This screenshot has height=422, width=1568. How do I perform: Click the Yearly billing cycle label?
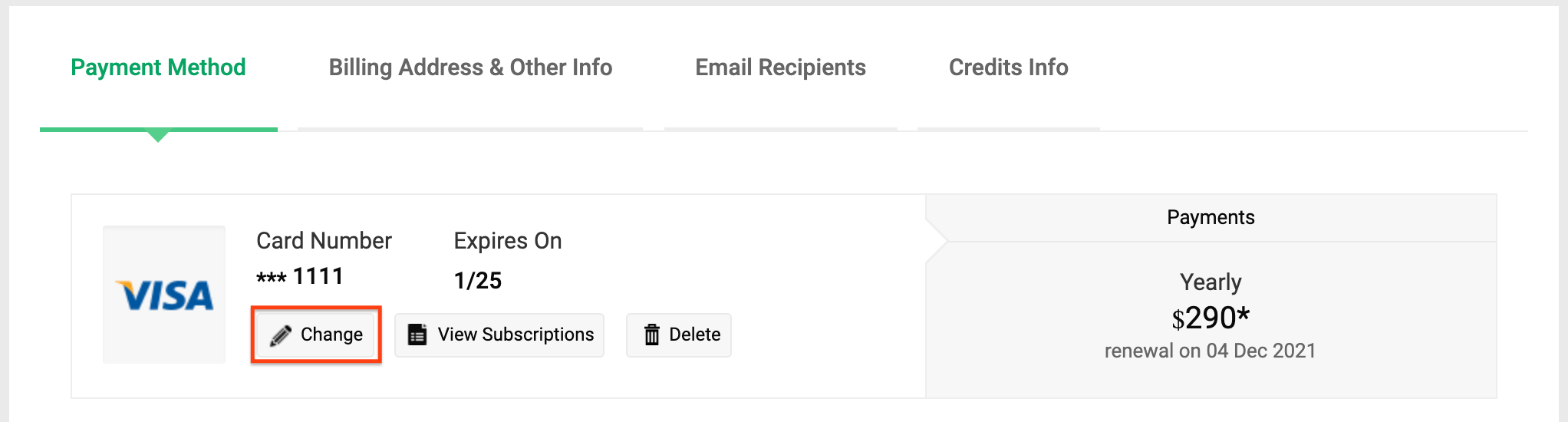click(1211, 282)
